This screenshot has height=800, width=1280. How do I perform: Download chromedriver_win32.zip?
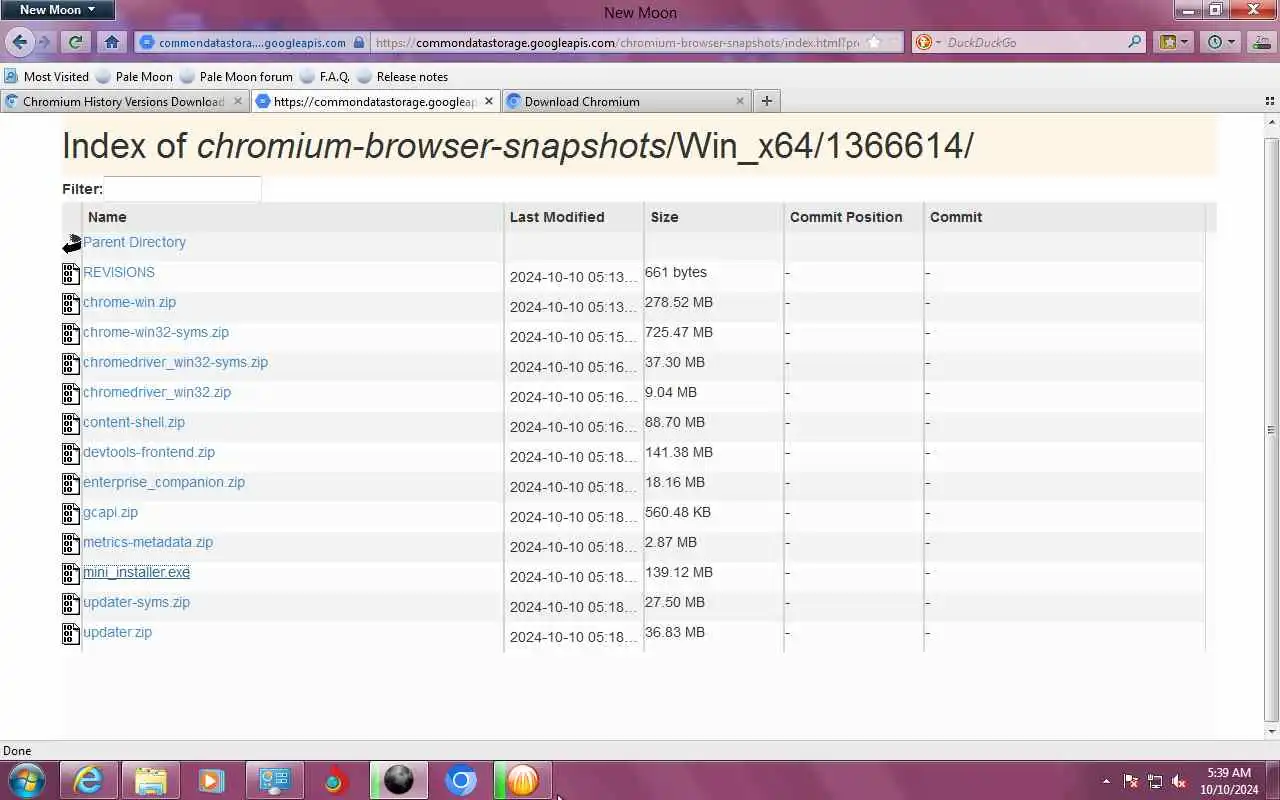click(x=157, y=392)
